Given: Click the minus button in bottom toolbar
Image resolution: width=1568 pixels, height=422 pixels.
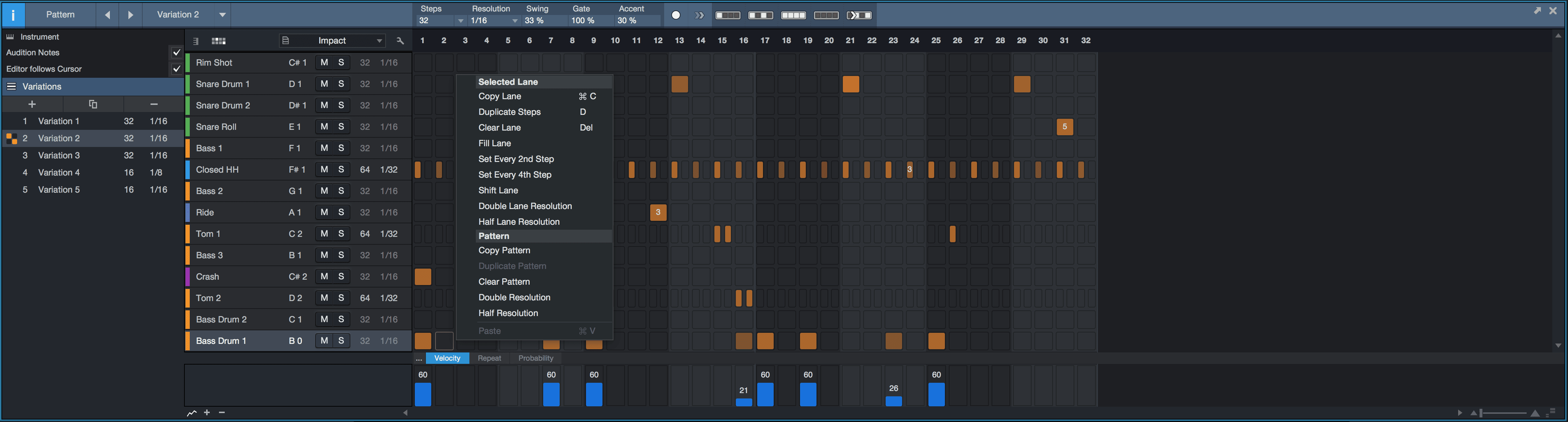Looking at the screenshot, I should (222, 413).
